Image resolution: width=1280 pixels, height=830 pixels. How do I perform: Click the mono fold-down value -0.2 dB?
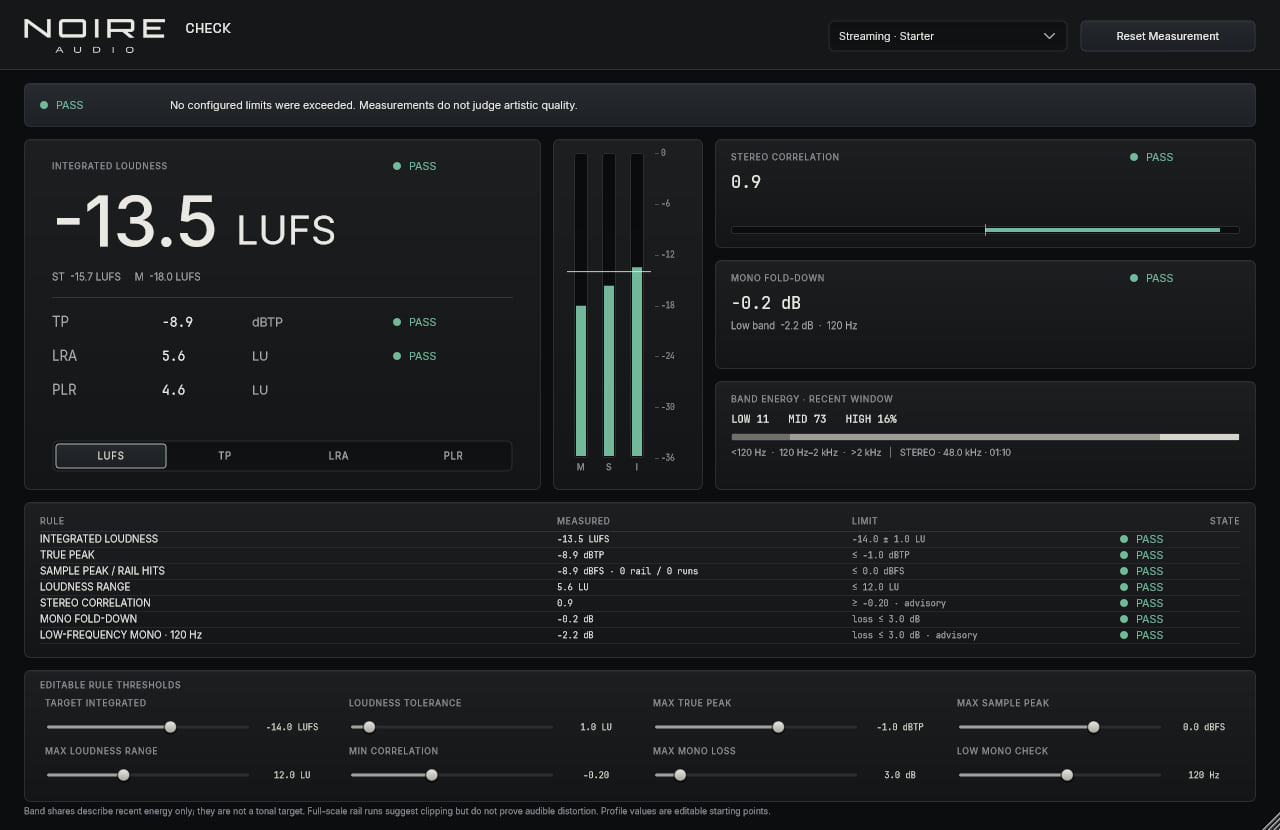point(766,303)
